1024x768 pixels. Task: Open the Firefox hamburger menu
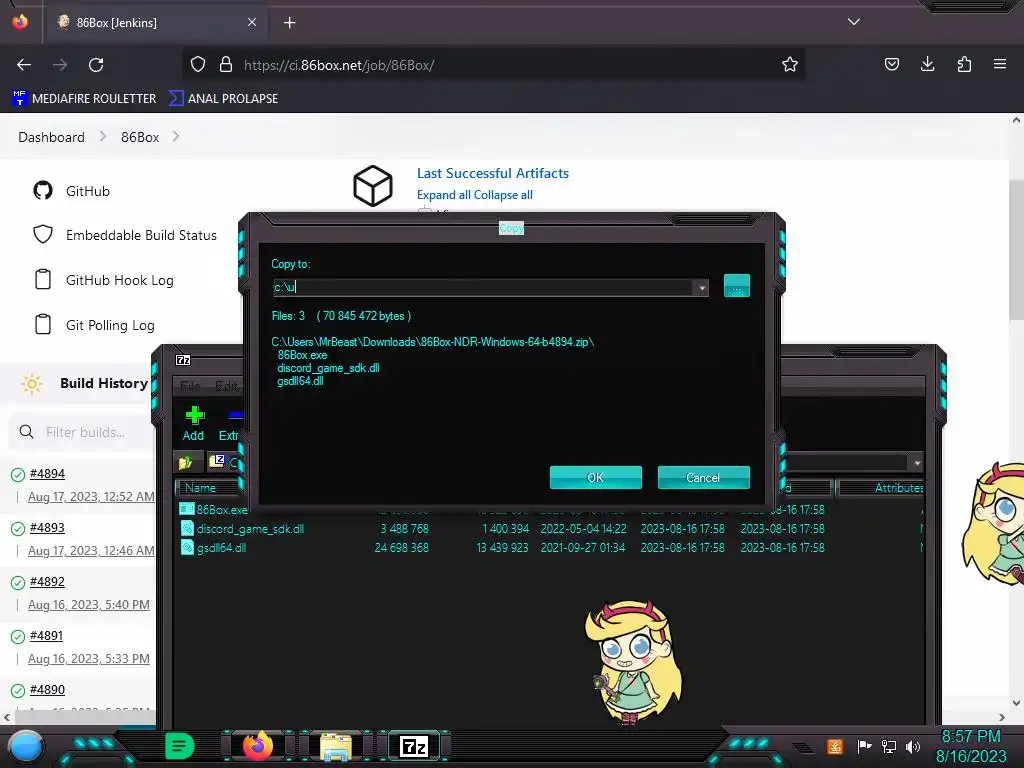999,64
